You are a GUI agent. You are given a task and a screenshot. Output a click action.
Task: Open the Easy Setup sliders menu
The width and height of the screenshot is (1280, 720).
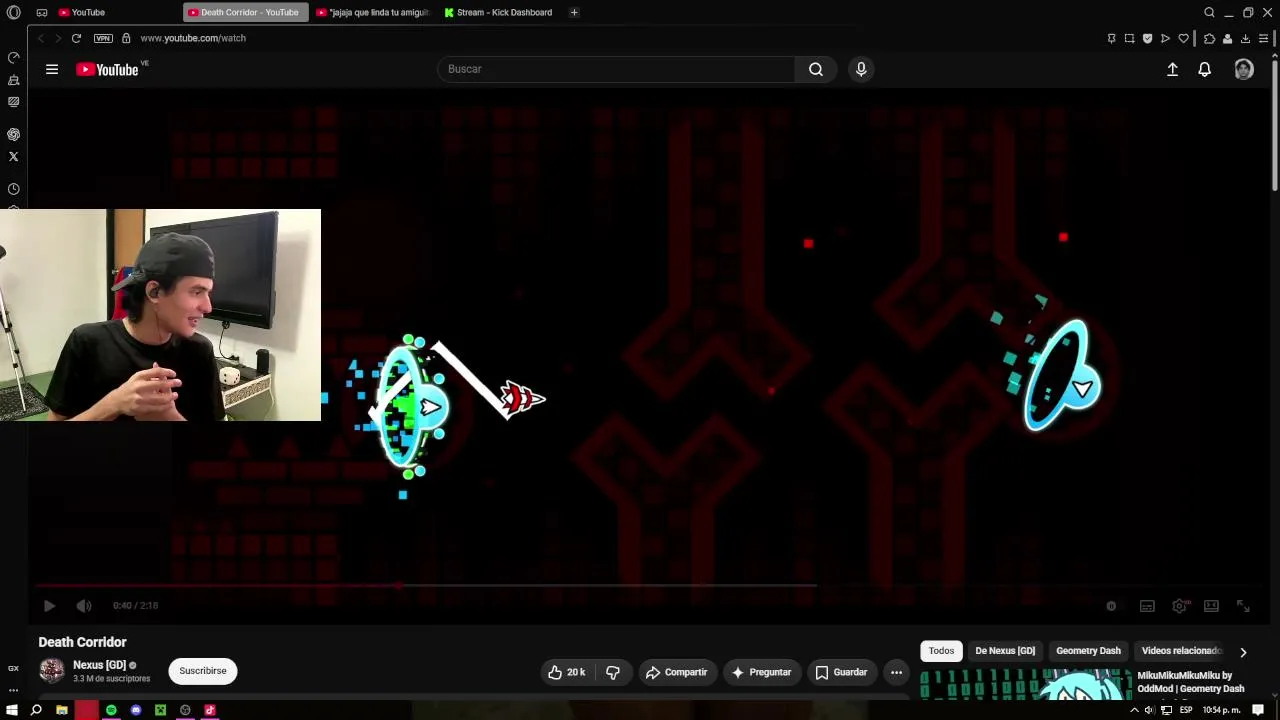1263,38
